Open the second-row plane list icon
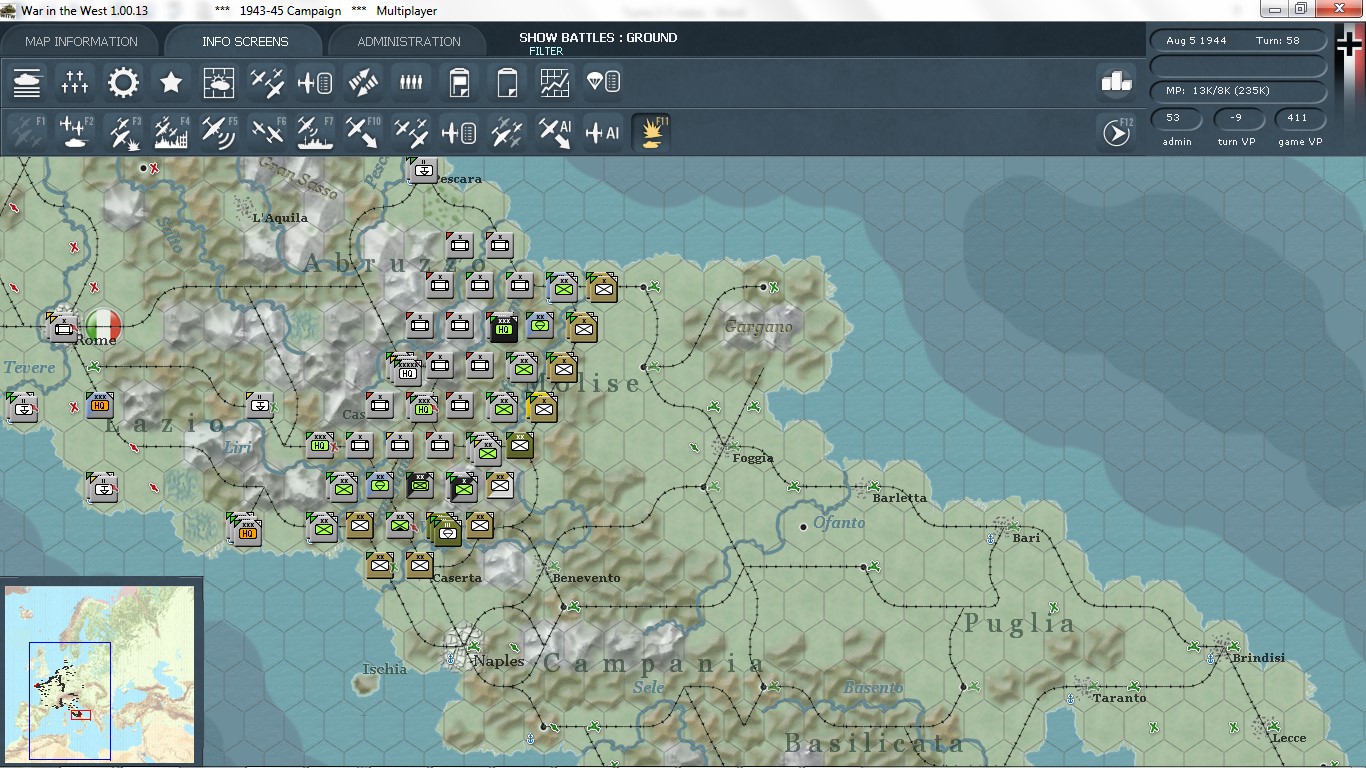This screenshot has height=768, width=1366. pos(459,132)
